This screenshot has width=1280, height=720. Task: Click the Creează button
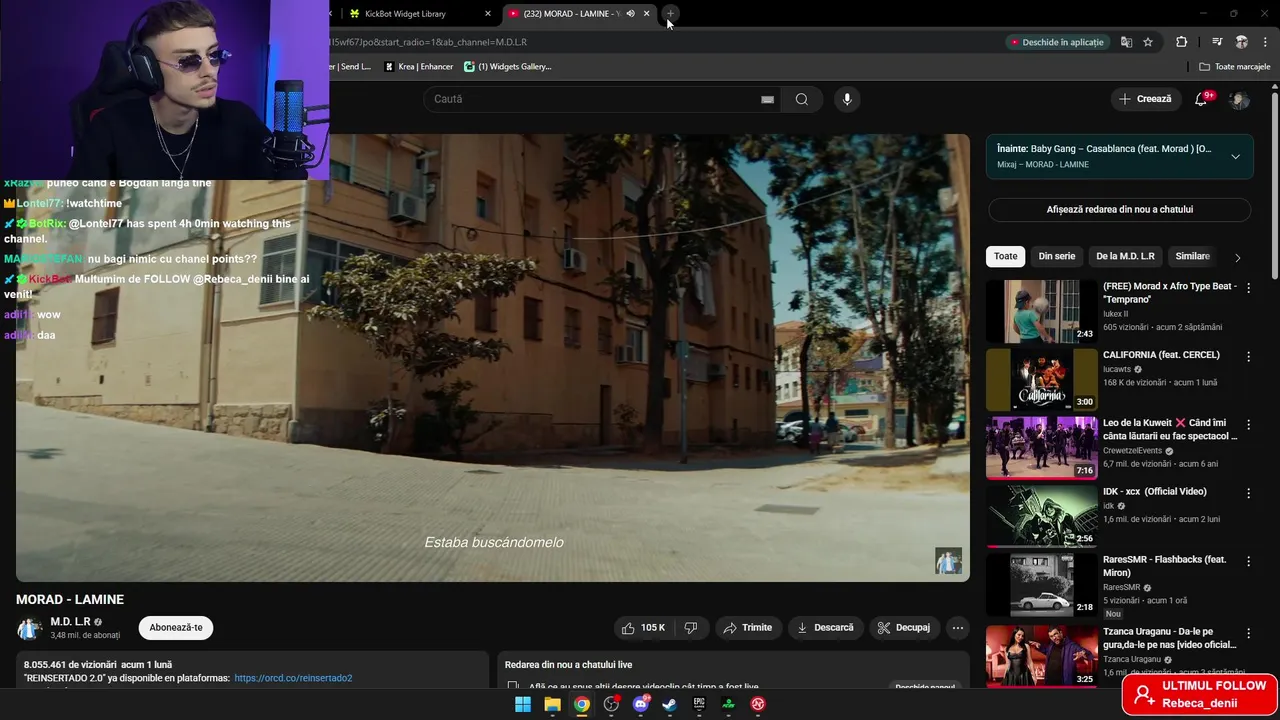(1145, 99)
